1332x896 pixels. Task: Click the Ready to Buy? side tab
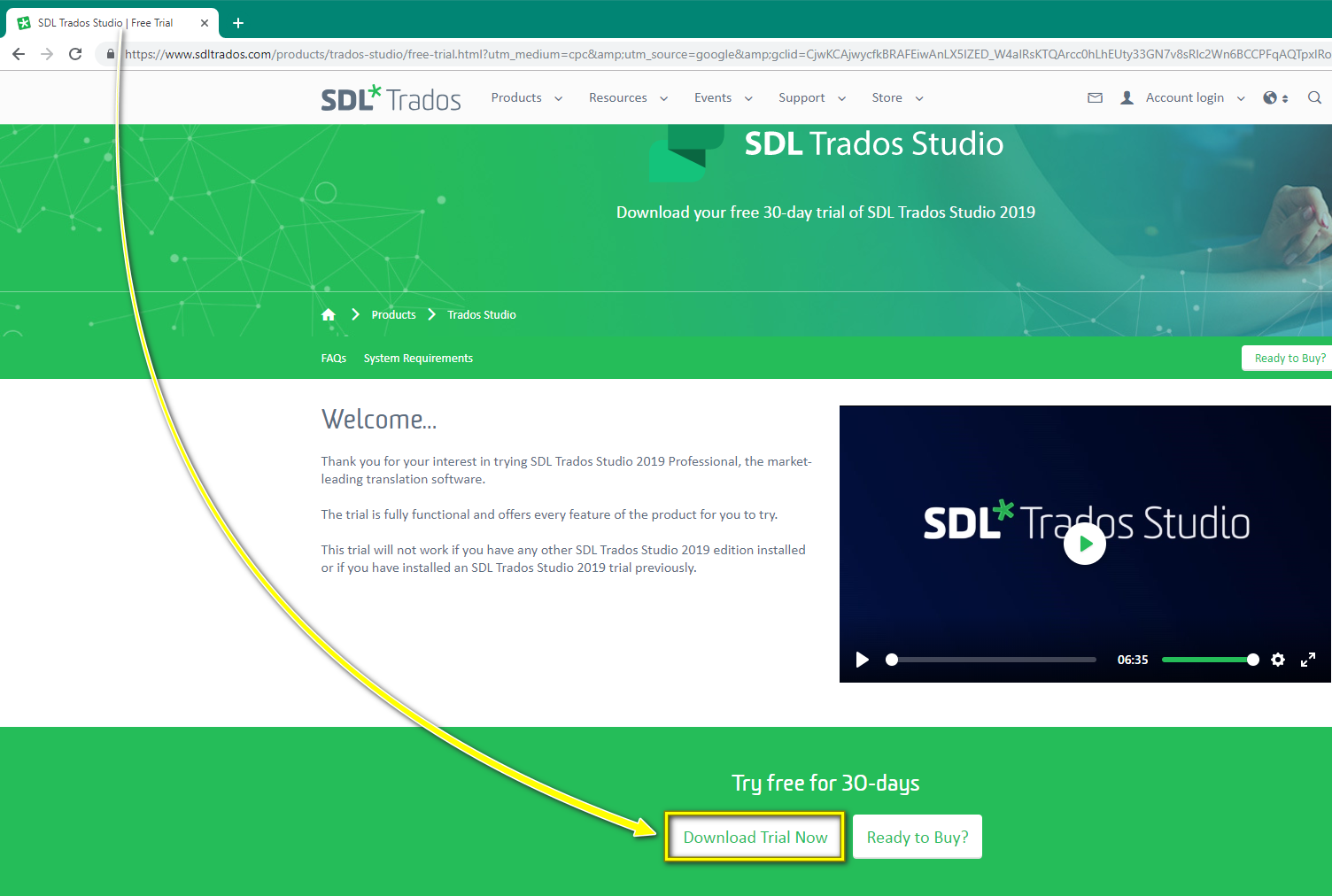(1288, 358)
